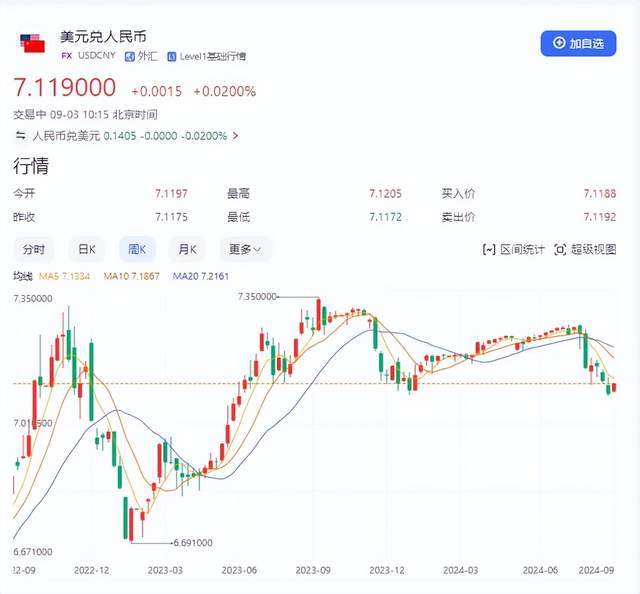Click the MA5 7.1334 indicator label

click(x=64, y=276)
